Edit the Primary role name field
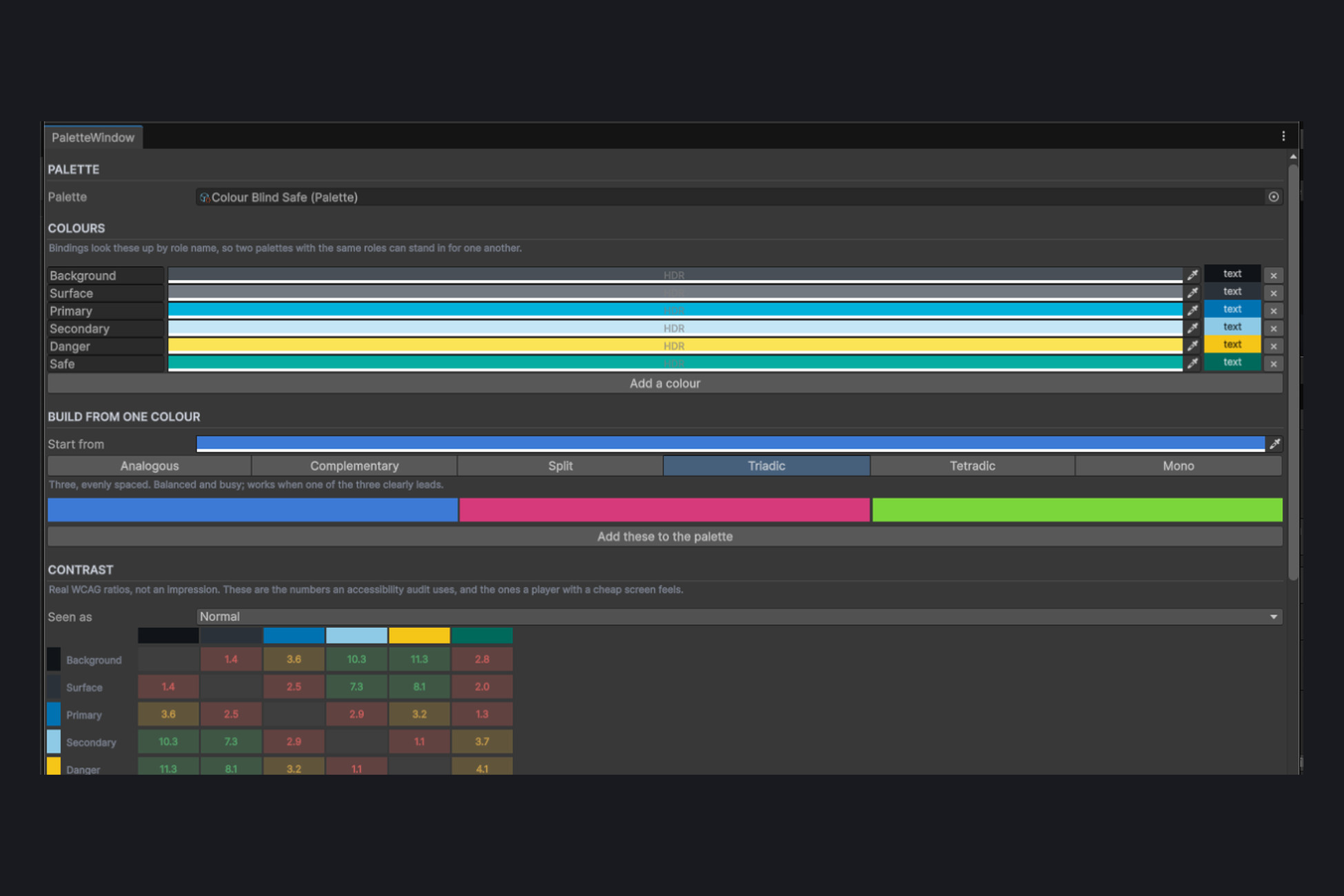This screenshot has width=1344, height=896. pyautogui.click(x=105, y=311)
